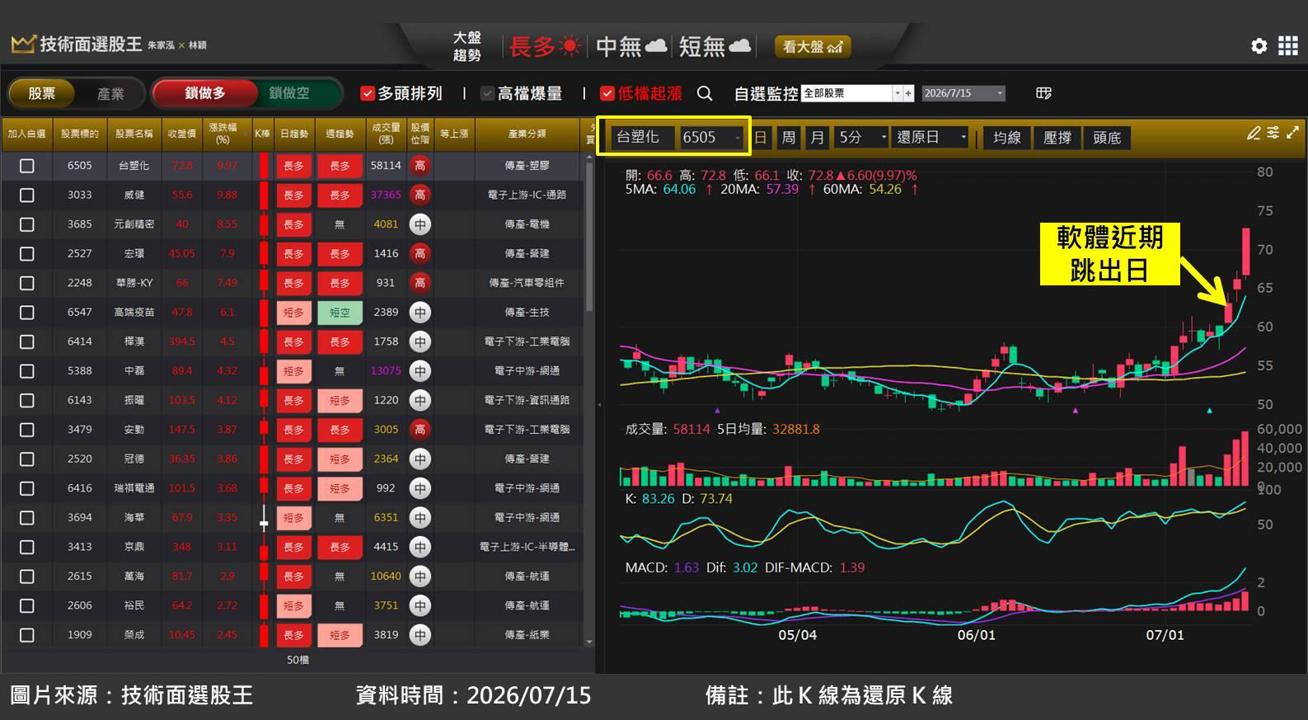The image size is (1308, 720).
Task: Check watchlist box for 6414 樺漢
Action: coord(27,342)
